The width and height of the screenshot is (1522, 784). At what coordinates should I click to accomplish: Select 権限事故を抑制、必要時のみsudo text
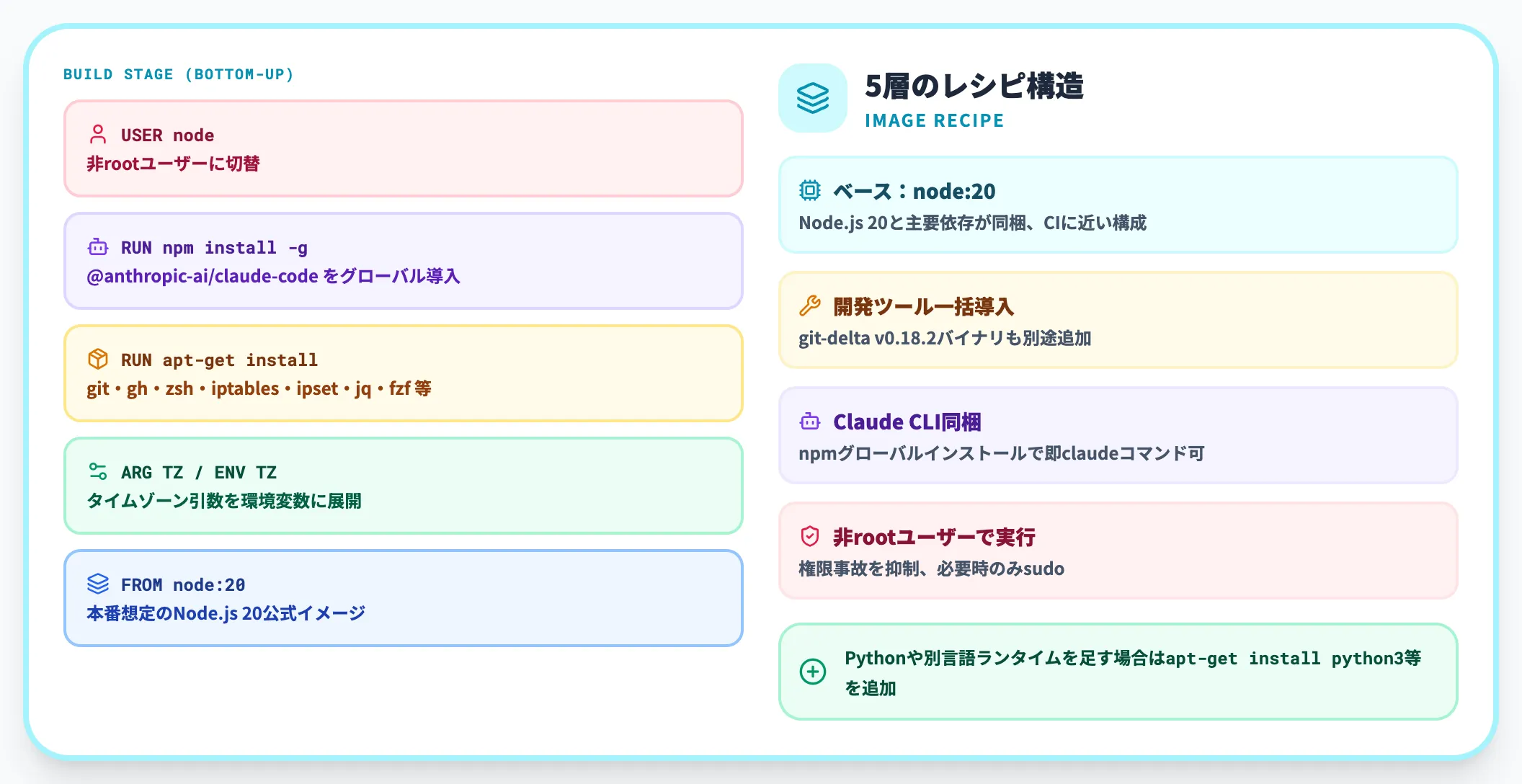coord(931,569)
